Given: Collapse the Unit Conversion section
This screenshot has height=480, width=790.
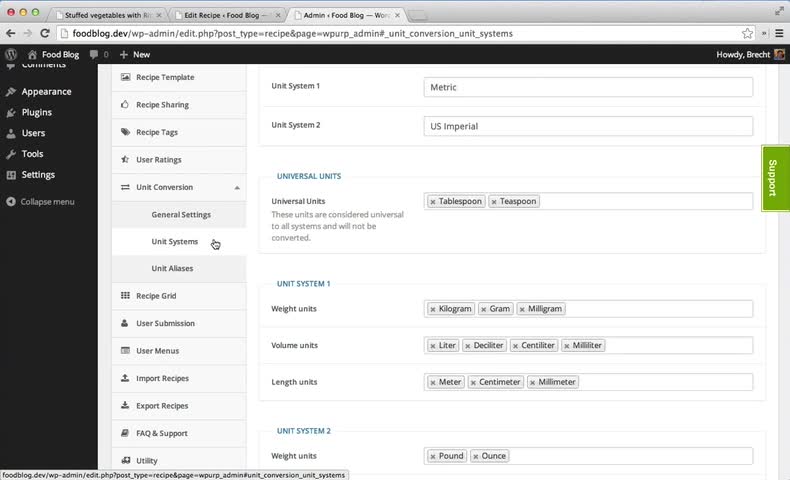Looking at the screenshot, I should click(x=237, y=188).
